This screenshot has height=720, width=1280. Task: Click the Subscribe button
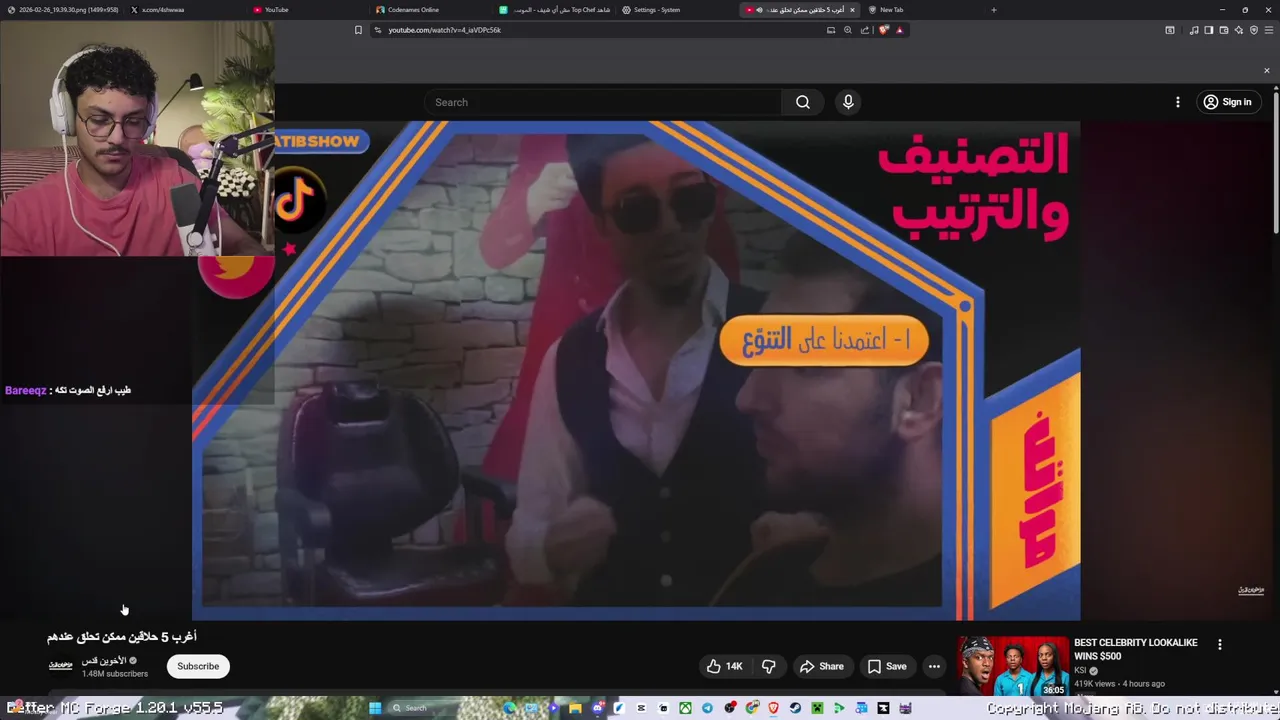point(198,666)
